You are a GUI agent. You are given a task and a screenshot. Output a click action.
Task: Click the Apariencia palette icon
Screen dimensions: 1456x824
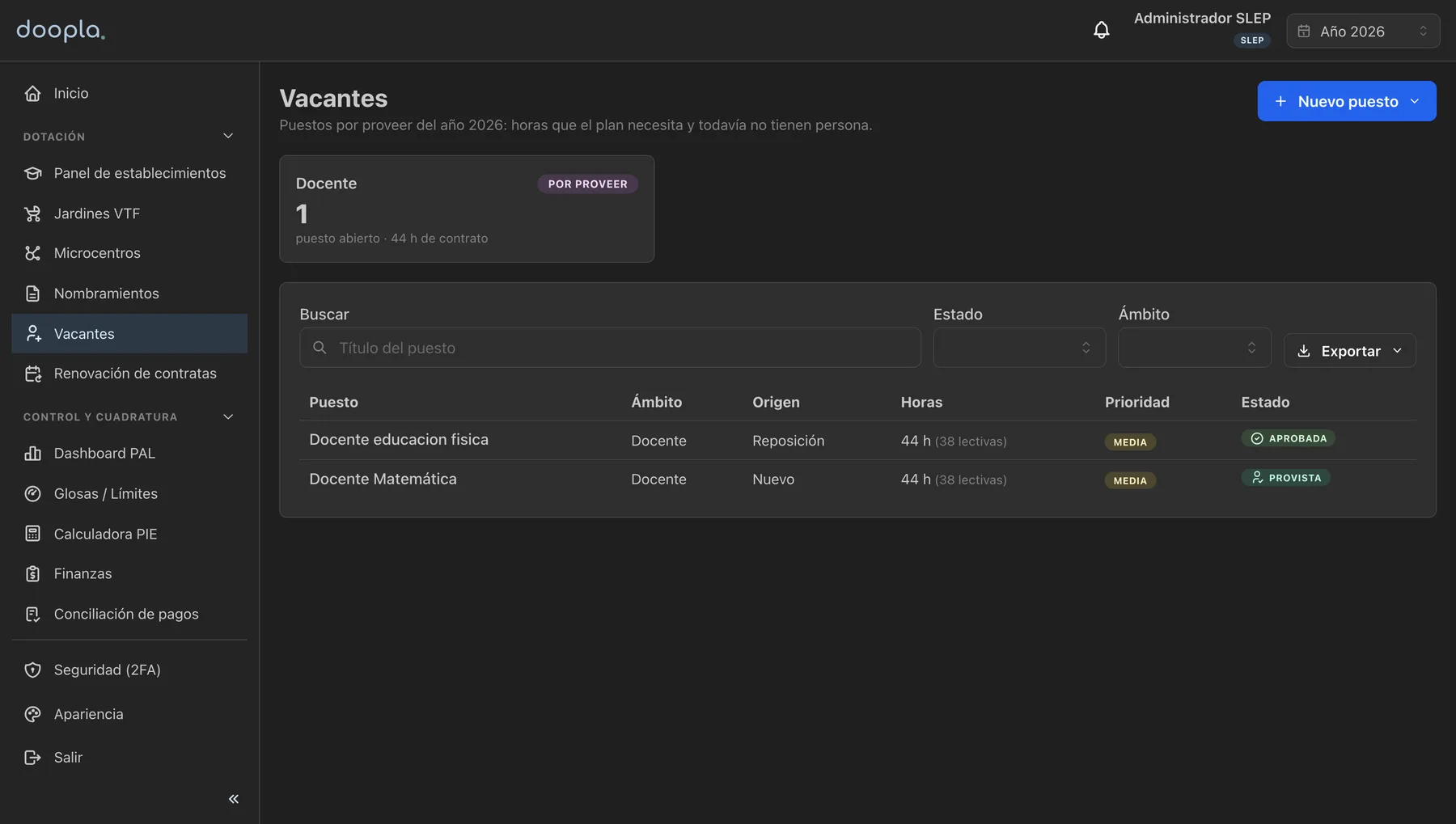point(32,714)
